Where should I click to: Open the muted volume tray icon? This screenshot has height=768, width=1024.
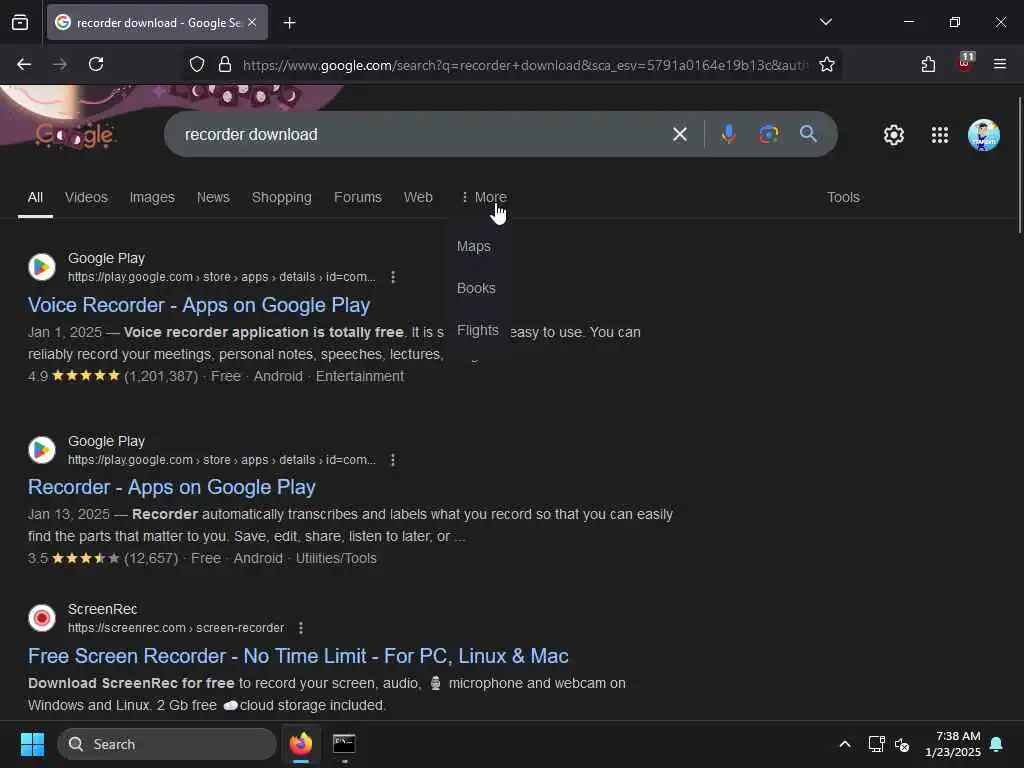[x=903, y=744]
